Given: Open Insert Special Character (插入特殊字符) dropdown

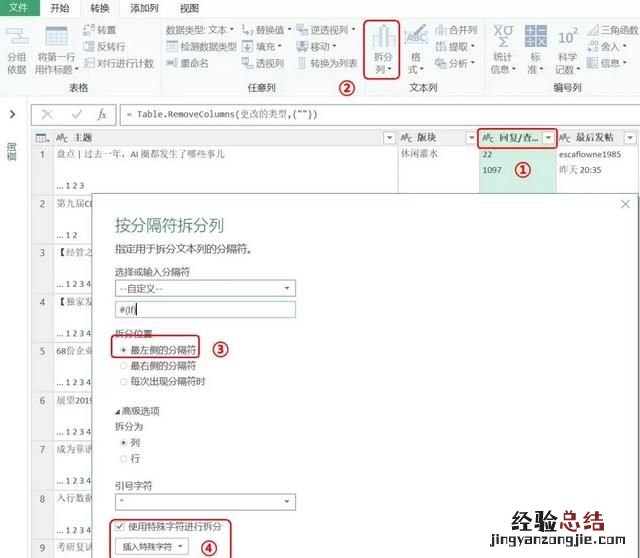Looking at the screenshot, I should [152, 547].
